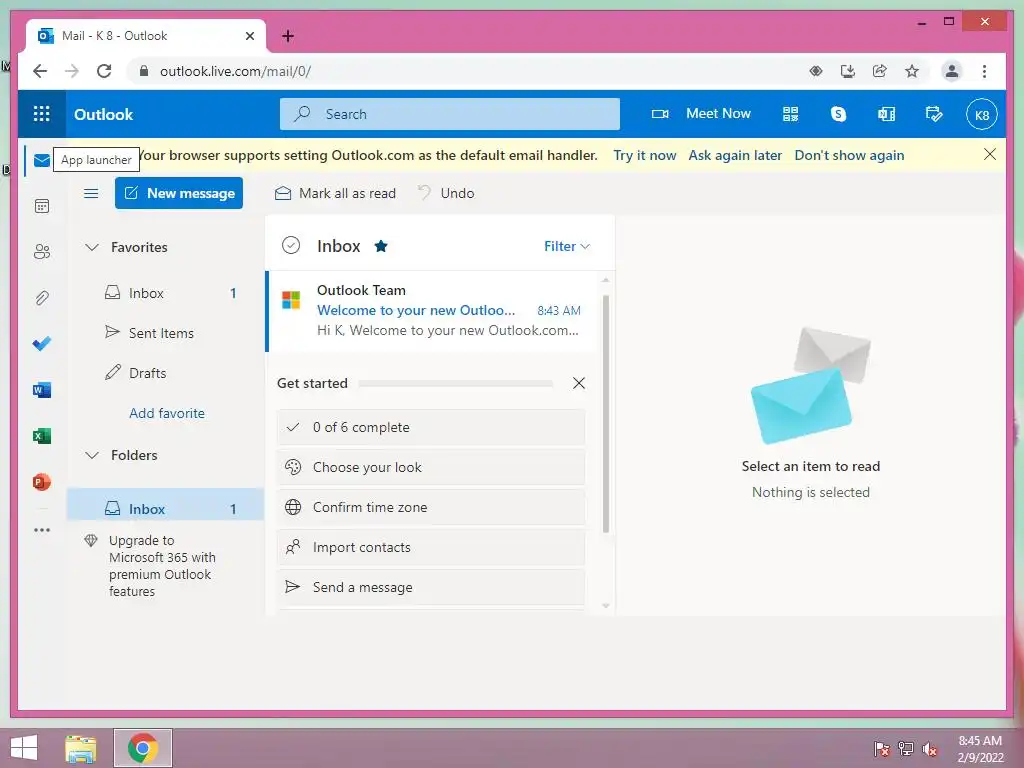
Task: Open the People contacts icon
Action: tap(42, 252)
